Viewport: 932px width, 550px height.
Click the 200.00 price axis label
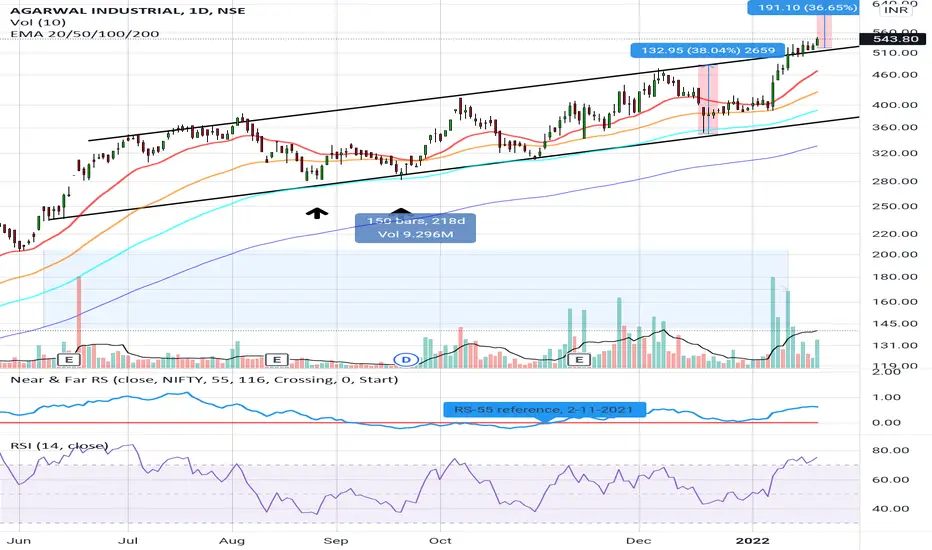coord(896,254)
